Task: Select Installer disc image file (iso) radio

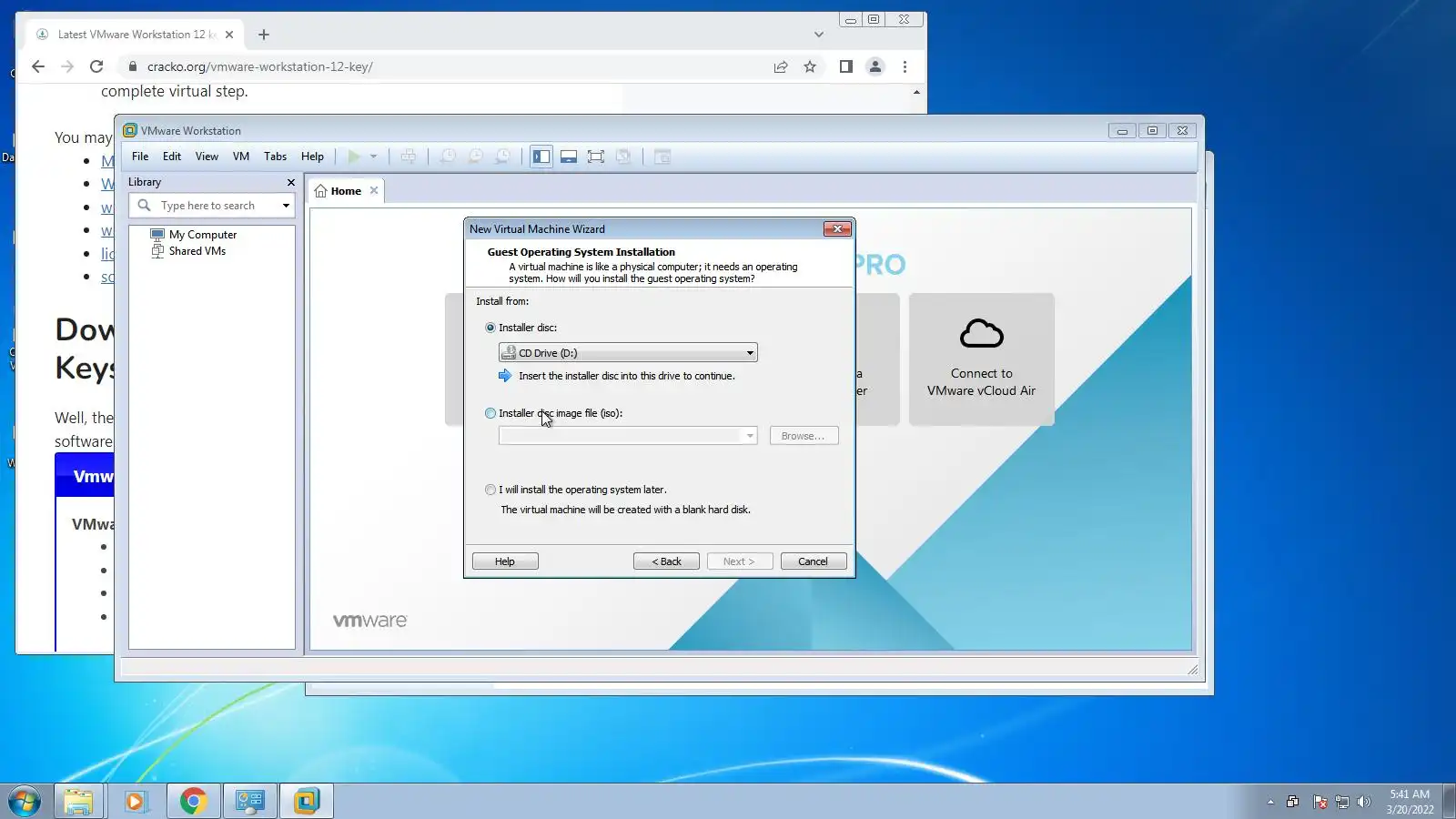Action: 490,413
